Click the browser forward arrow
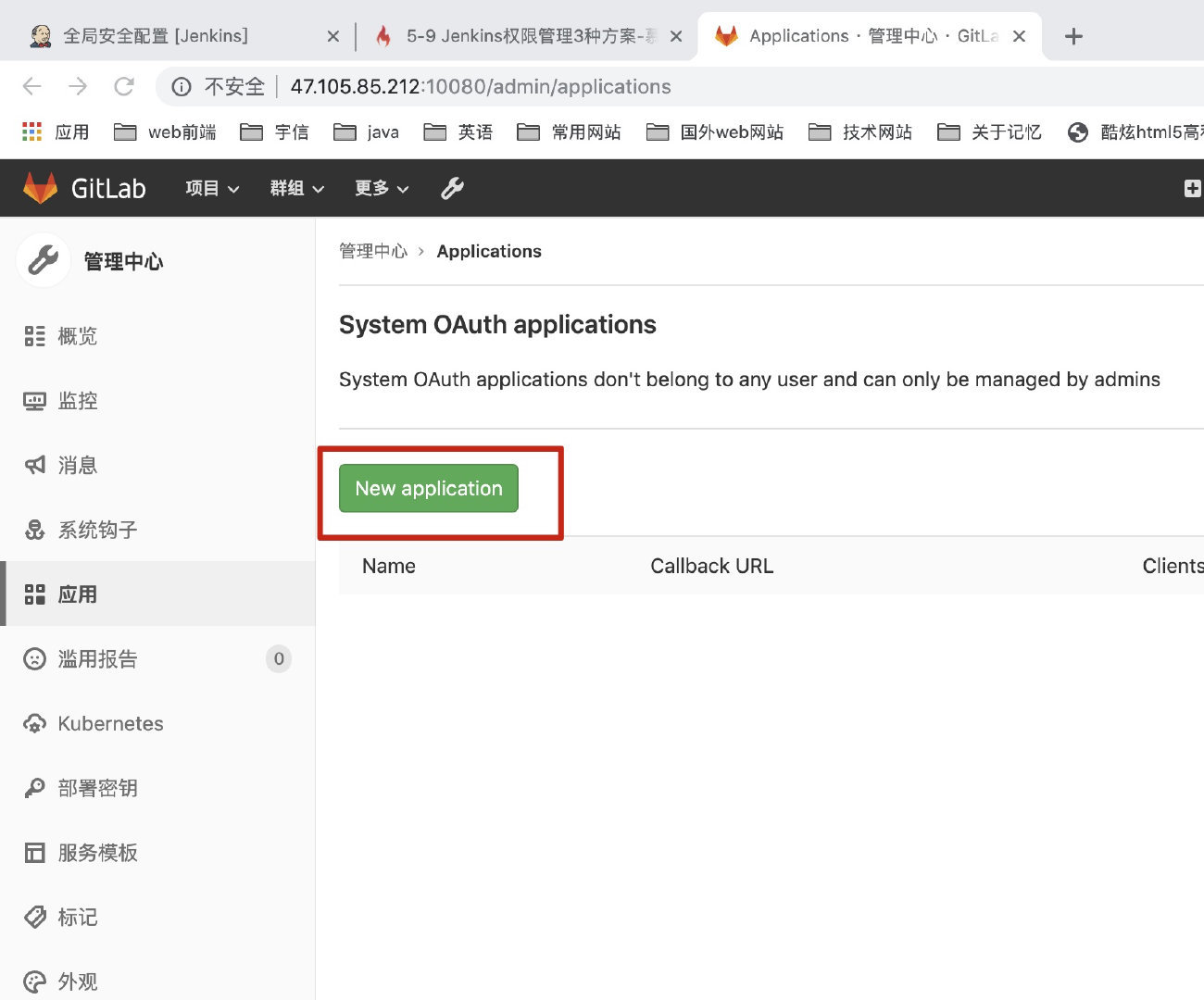This screenshot has height=1000, width=1204. coord(78,86)
